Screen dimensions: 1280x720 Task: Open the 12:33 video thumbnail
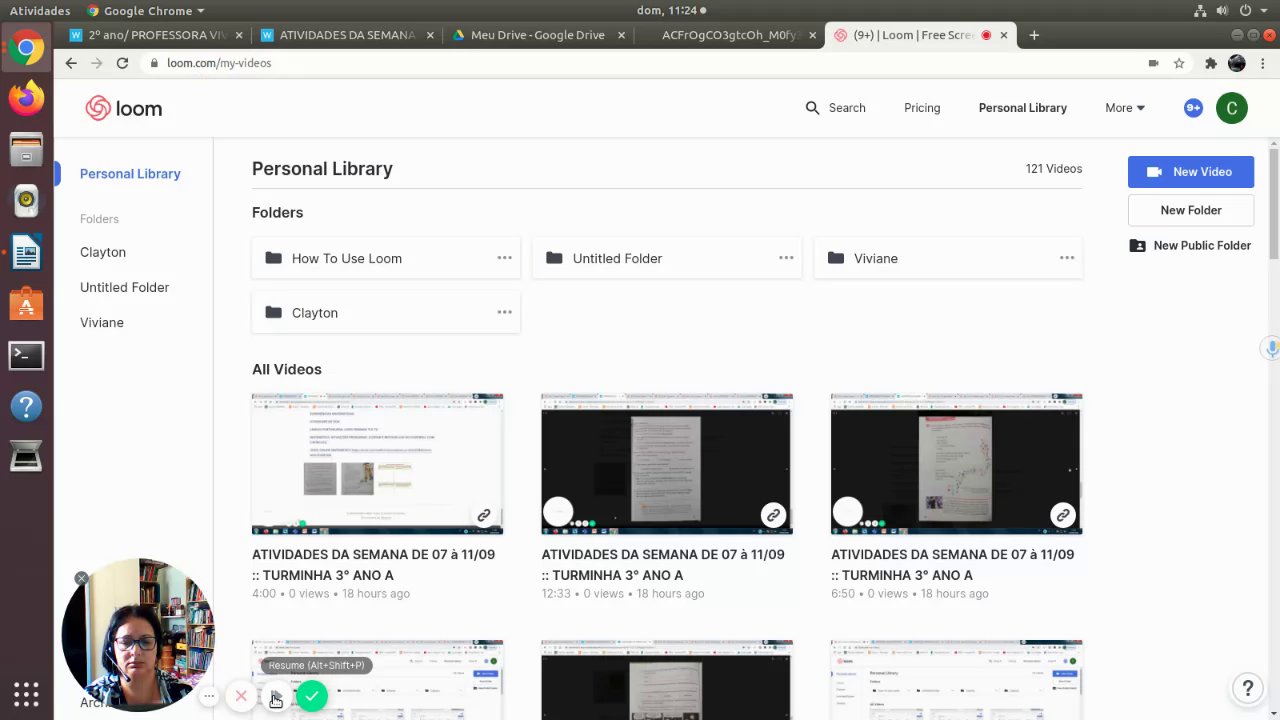click(x=667, y=464)
